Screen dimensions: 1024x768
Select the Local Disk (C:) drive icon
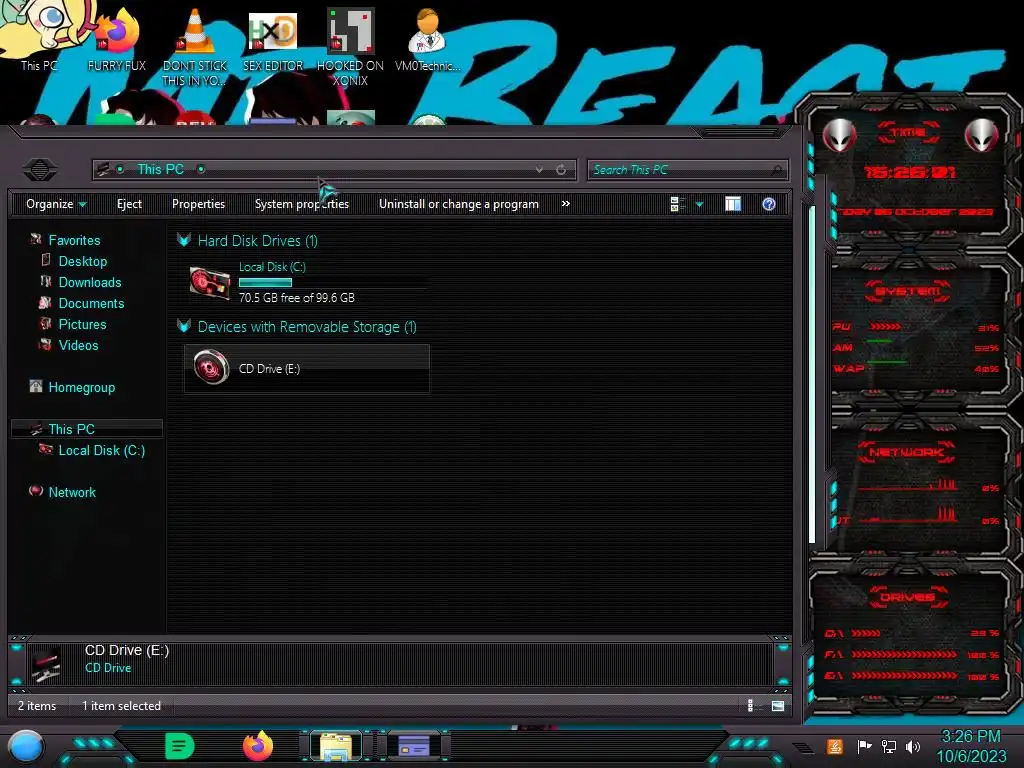click(209, 282)
